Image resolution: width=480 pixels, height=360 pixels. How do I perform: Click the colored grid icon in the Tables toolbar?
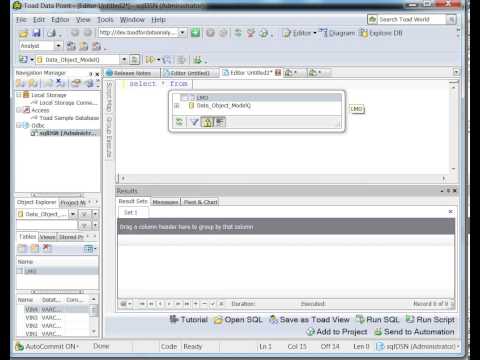coord(89,248)
